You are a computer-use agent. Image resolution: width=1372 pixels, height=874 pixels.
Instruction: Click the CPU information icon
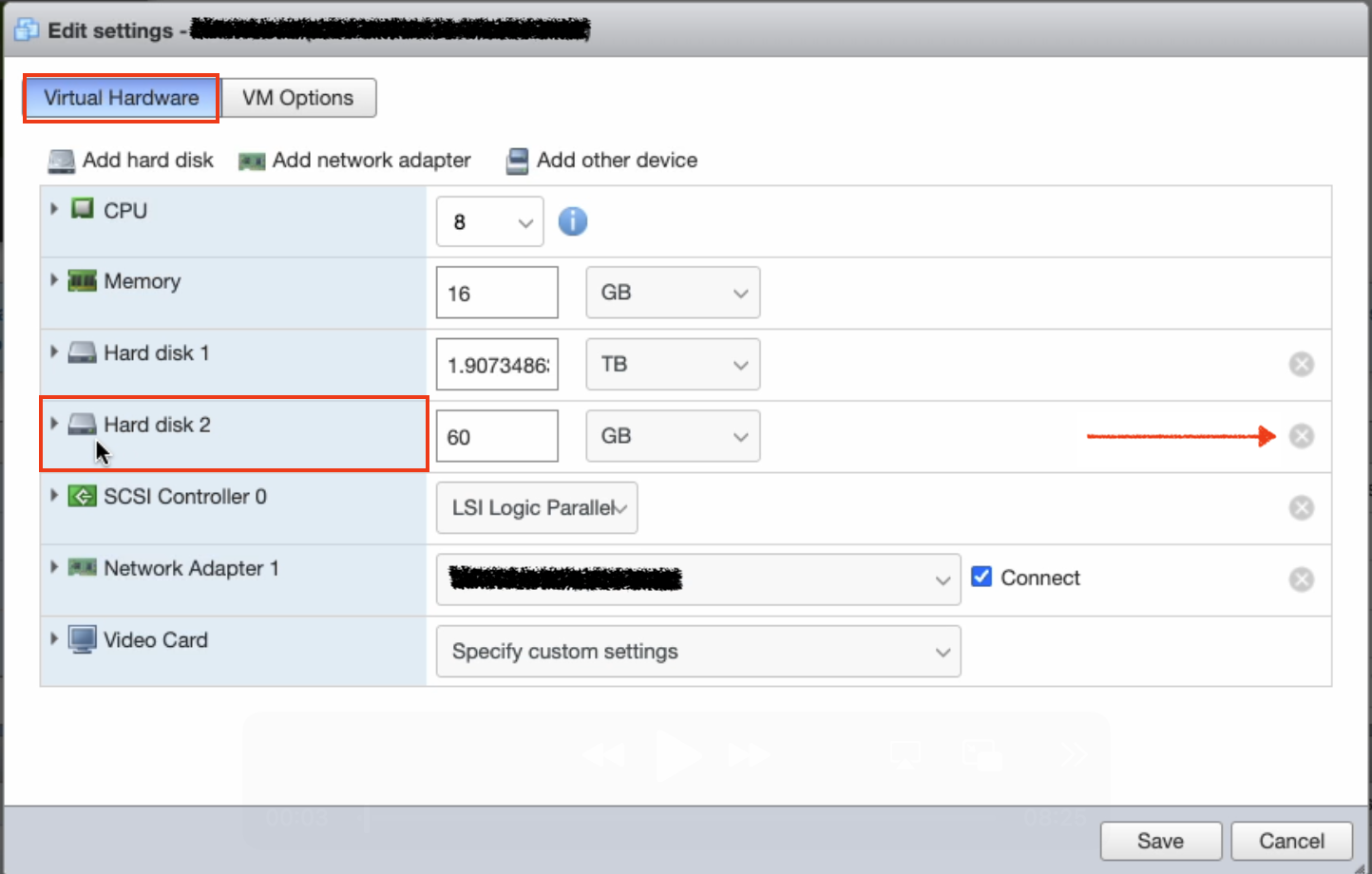pyautogui.click(x=572, y=221)
